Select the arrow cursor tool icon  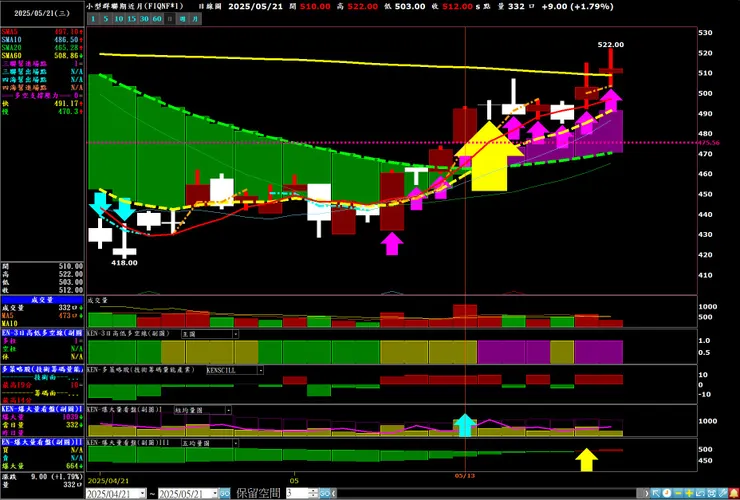(x=656, y=493)
